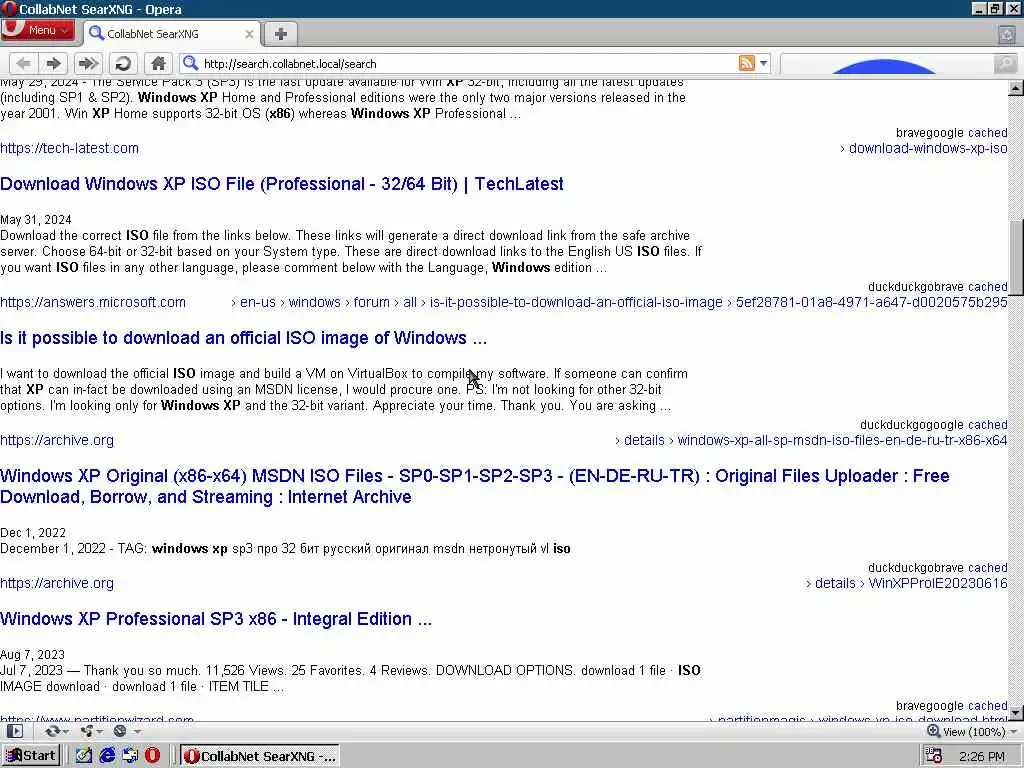
Task: Toggle the Opera panels sidebar button
Action: coord(14,731)
